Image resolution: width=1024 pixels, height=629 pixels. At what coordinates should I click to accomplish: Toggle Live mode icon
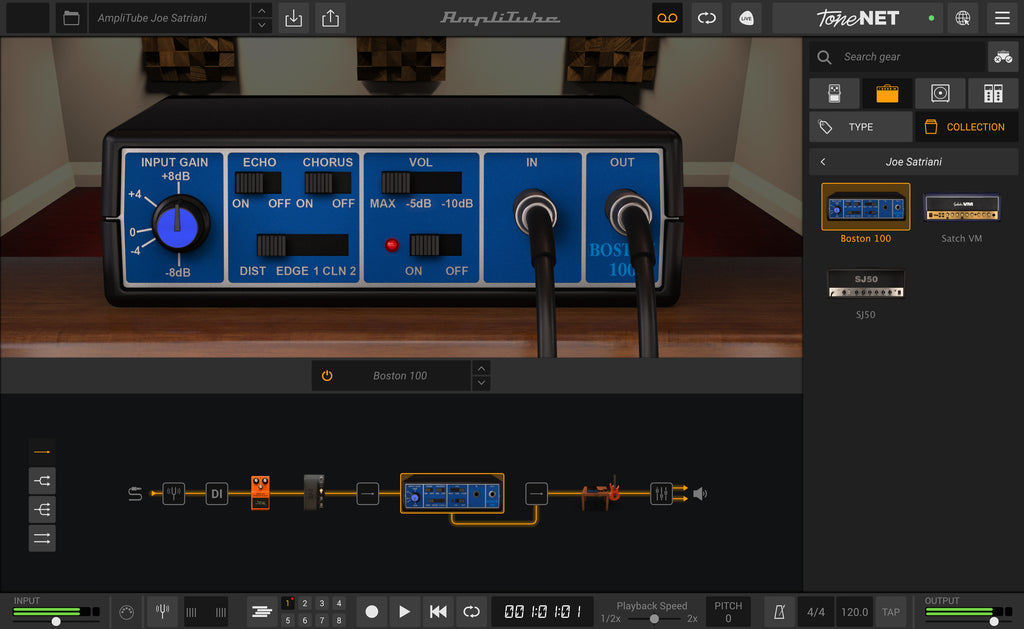(746, 18)
